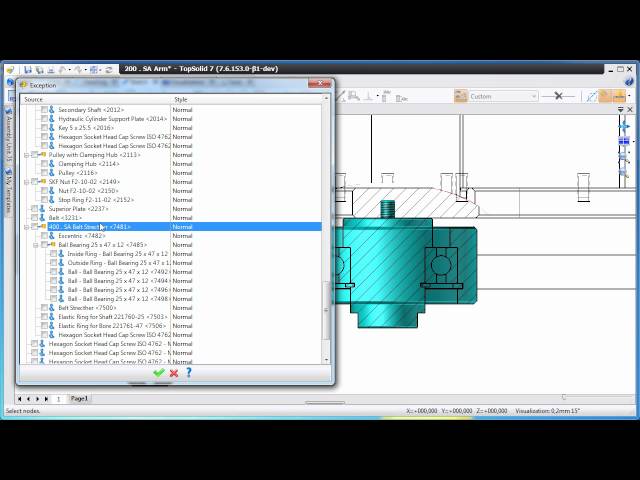Check the box for Secondary Shaft <2012>
The image size is (640, 480).
point(44,110)
